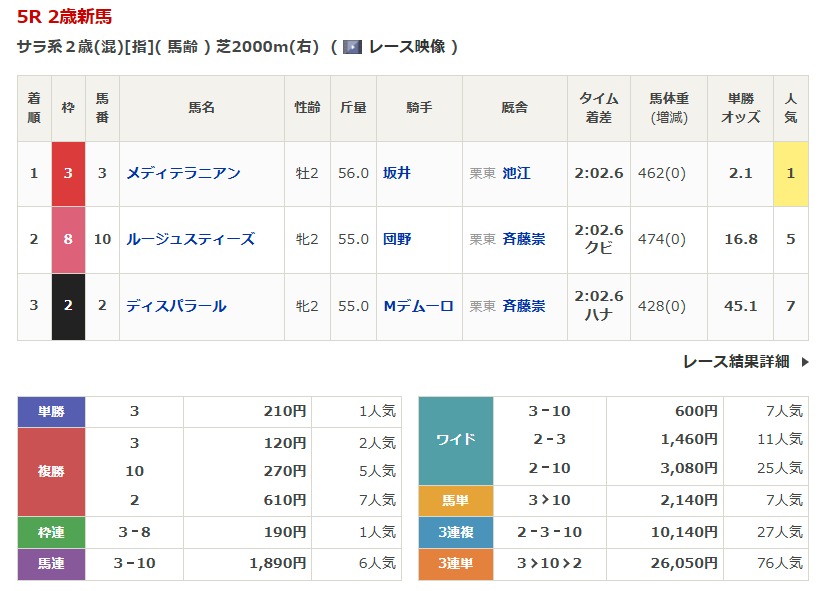827x591 pixels.
Task: Click the race video play icon
Action: (x=352, y=47)
